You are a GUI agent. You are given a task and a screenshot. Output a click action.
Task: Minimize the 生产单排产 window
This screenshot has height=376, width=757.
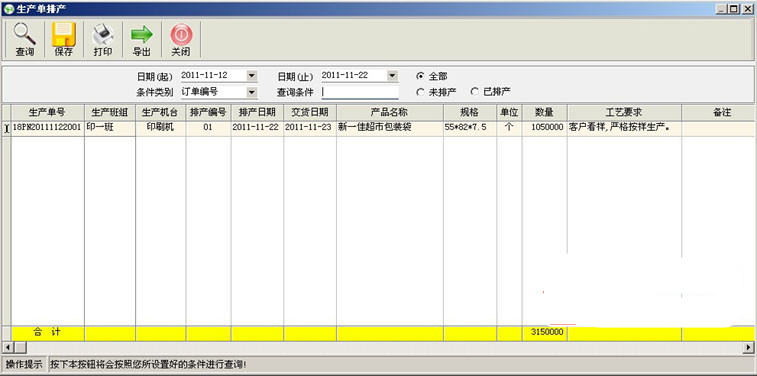click(722, 8)
